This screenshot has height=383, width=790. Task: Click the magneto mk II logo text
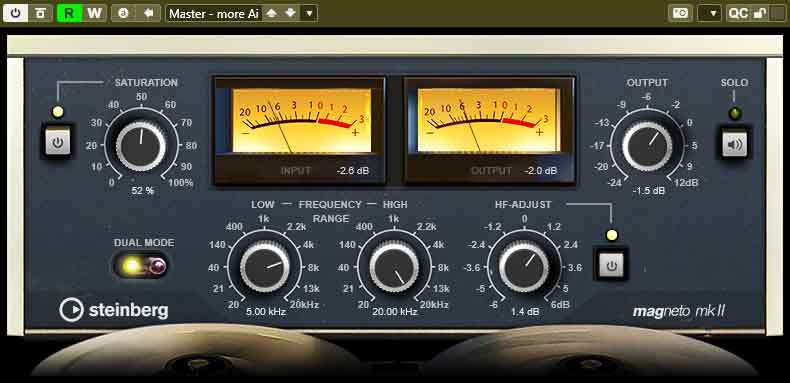click(x=678, y=311)
